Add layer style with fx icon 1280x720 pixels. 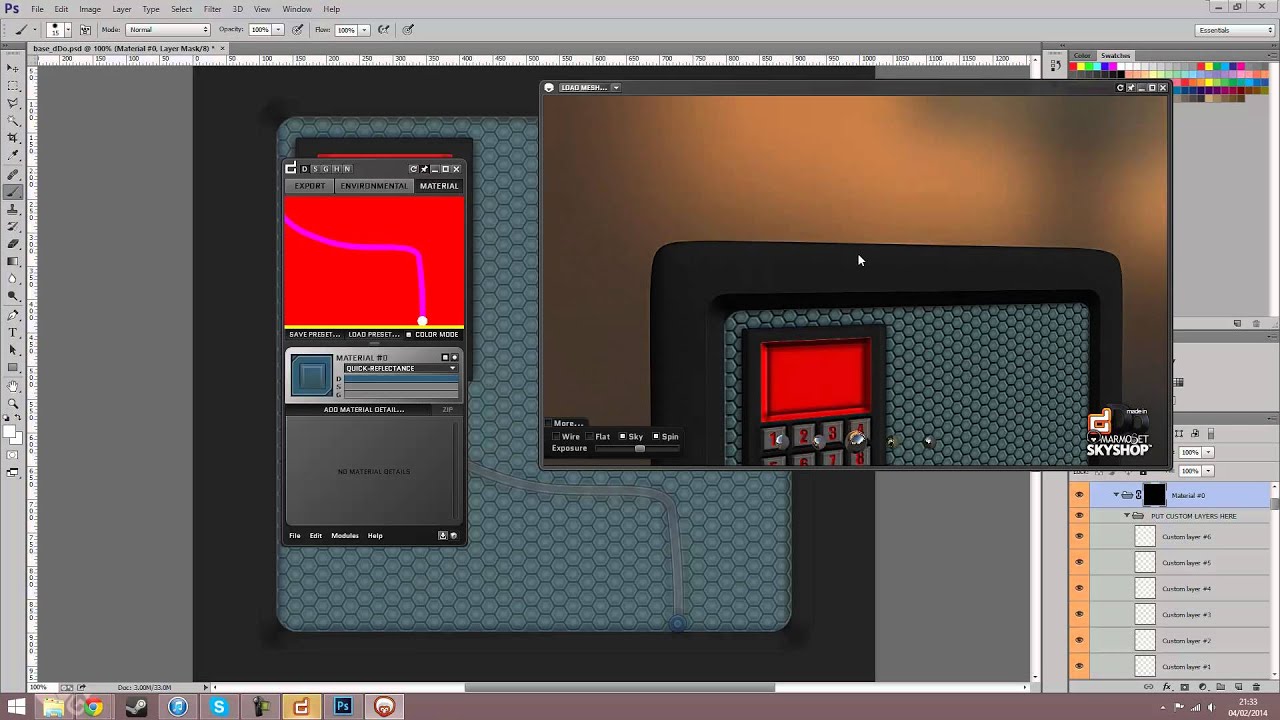(x=1167, y=687)
